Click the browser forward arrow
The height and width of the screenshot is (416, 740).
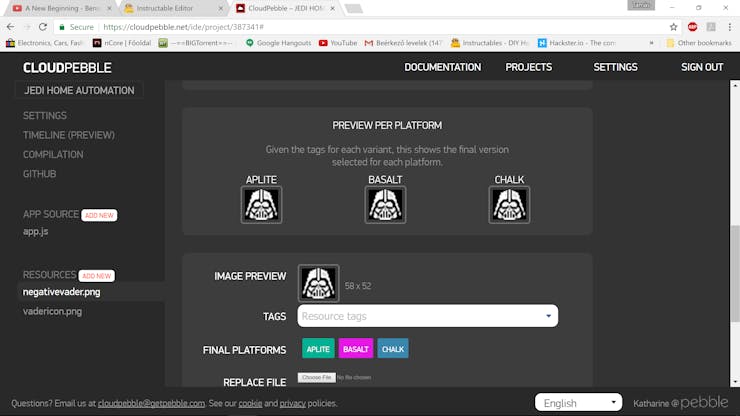pos(27,27)
